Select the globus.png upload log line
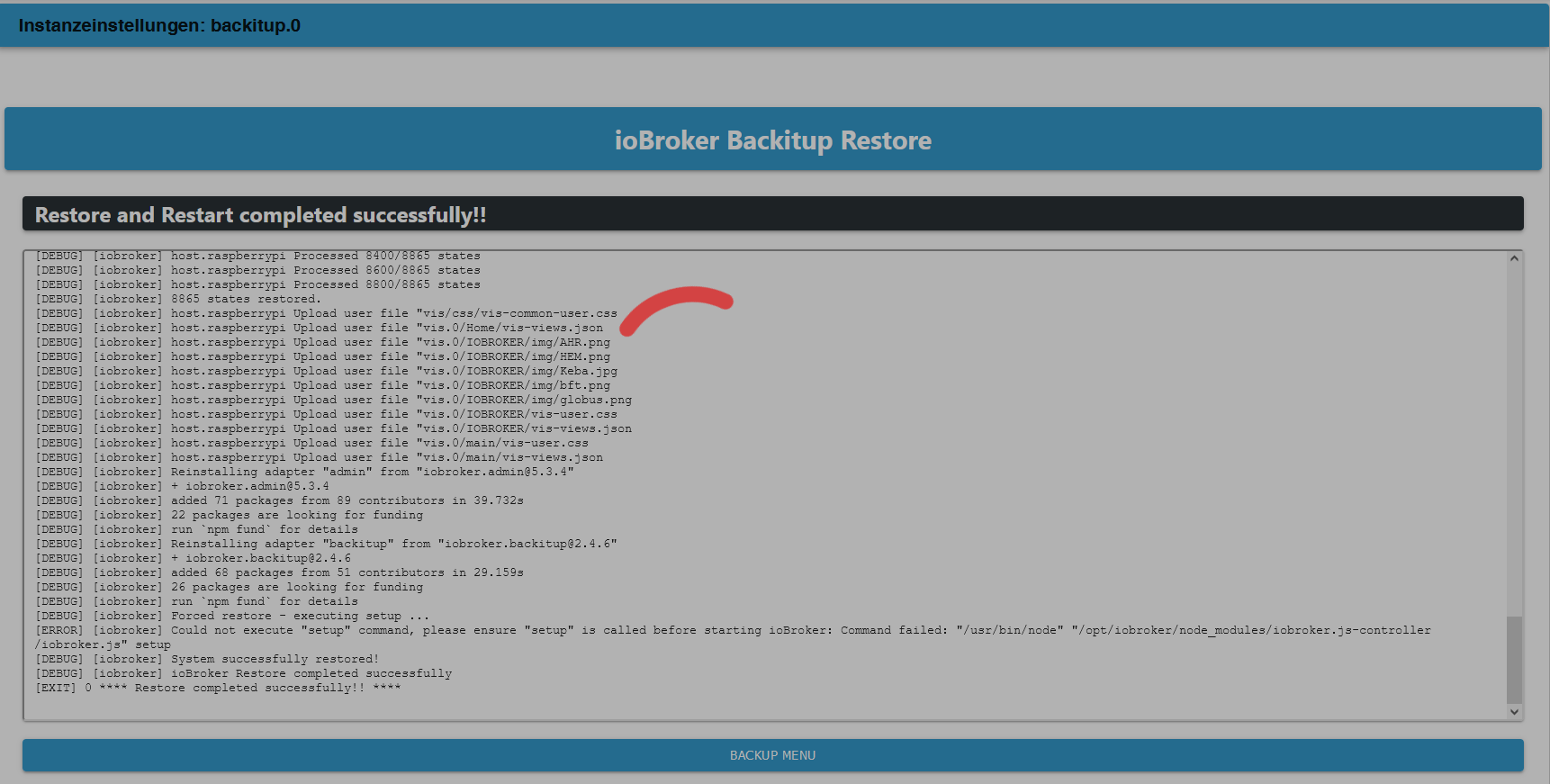The image size is (1550, 784). pos(334,400)
